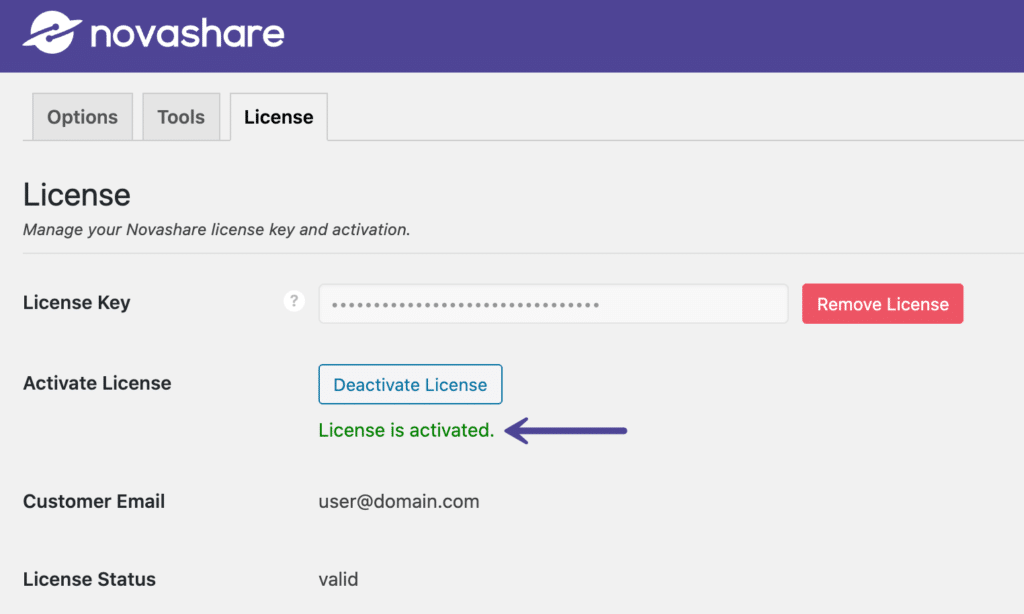Open the Tools tab

click(x=181, y=117)
